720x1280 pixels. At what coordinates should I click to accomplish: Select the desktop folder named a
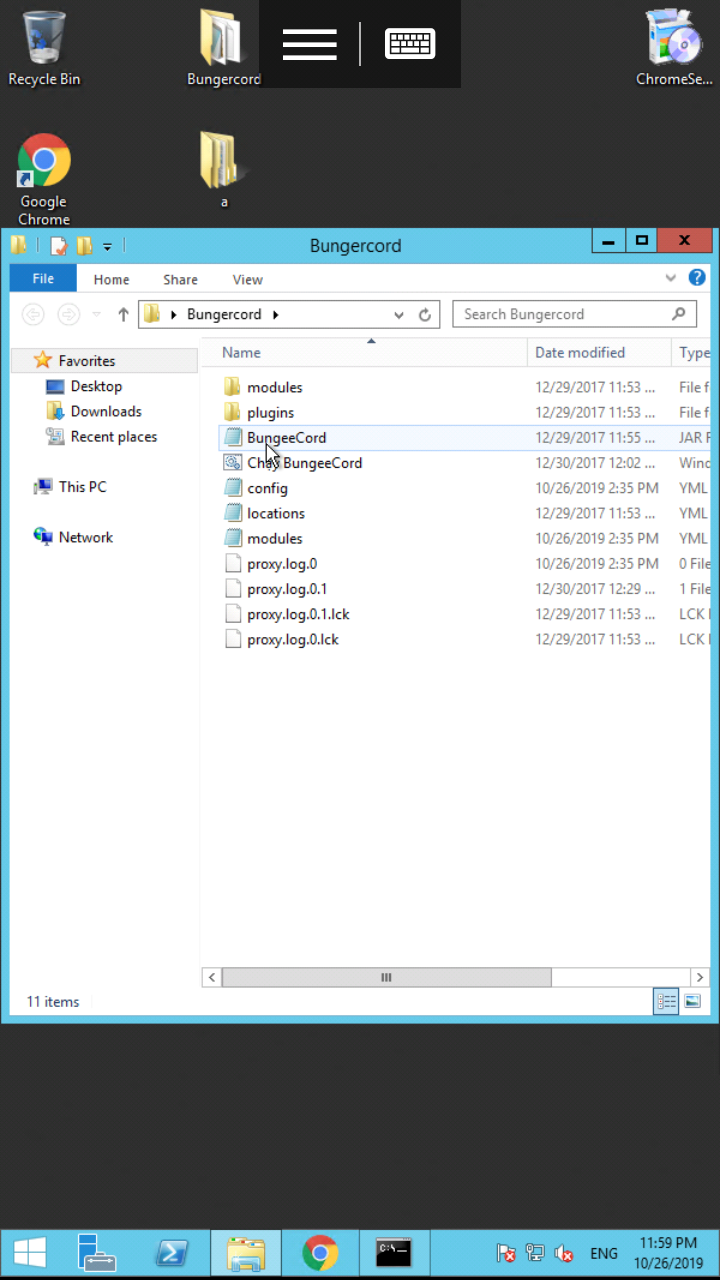pyautogui.click(x=223, y=170)
